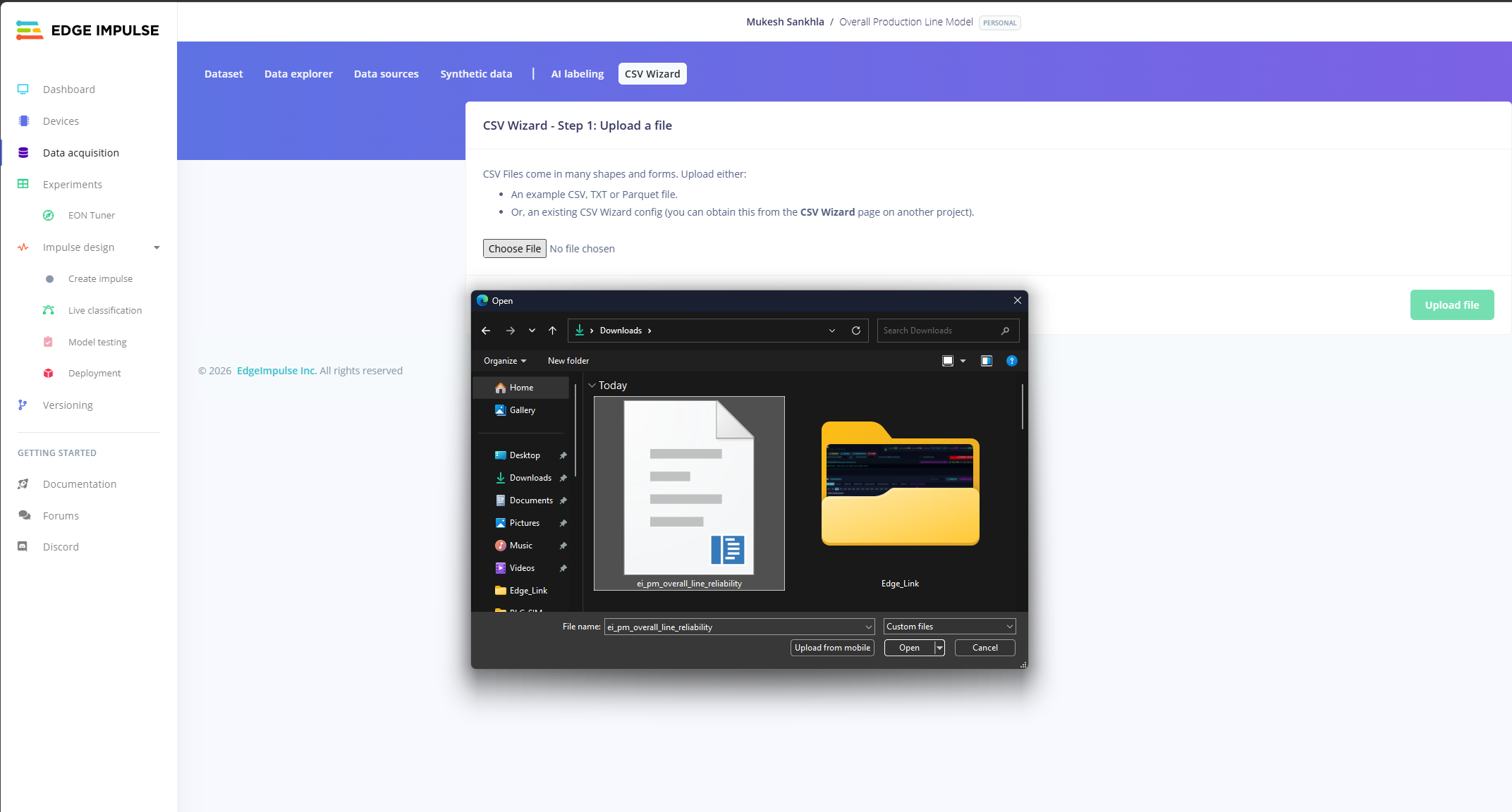Click the Discord icon

pos(23,547)
